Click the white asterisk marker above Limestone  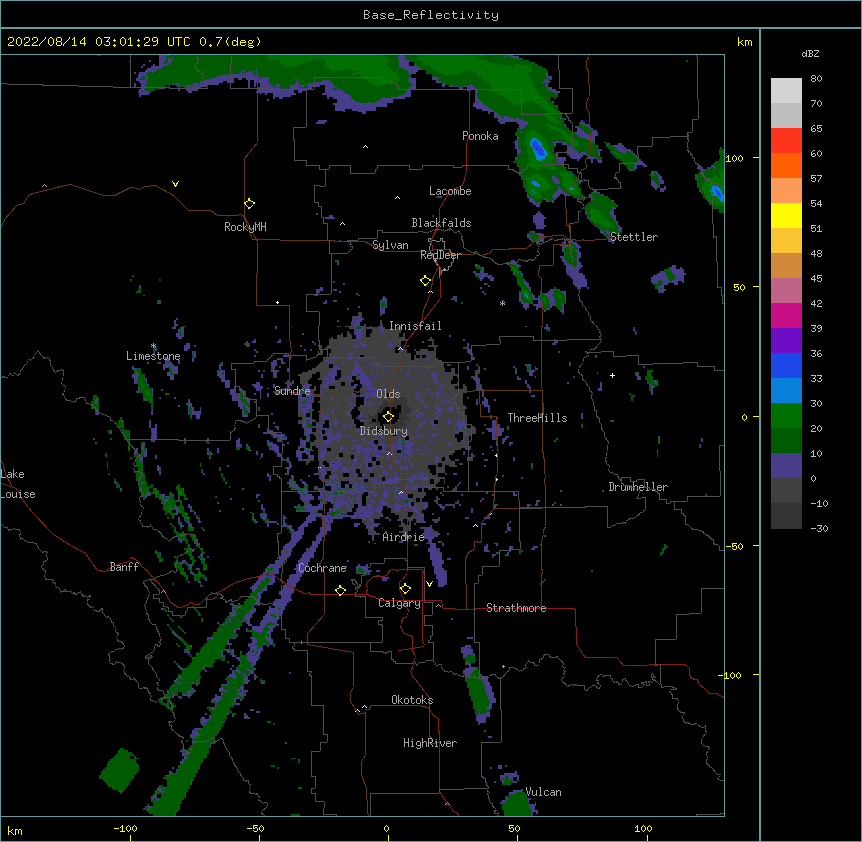[154, 346]
